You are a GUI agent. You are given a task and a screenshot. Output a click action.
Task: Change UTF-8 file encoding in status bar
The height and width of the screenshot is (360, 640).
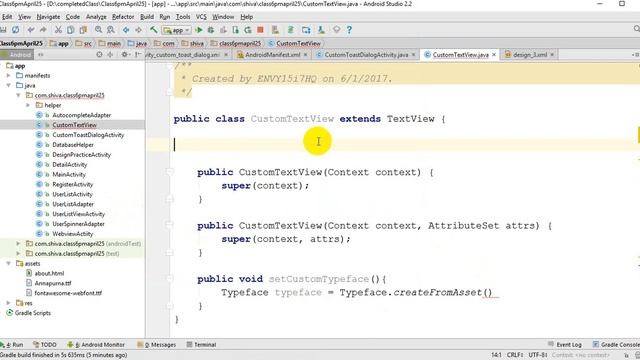point(538,355)
